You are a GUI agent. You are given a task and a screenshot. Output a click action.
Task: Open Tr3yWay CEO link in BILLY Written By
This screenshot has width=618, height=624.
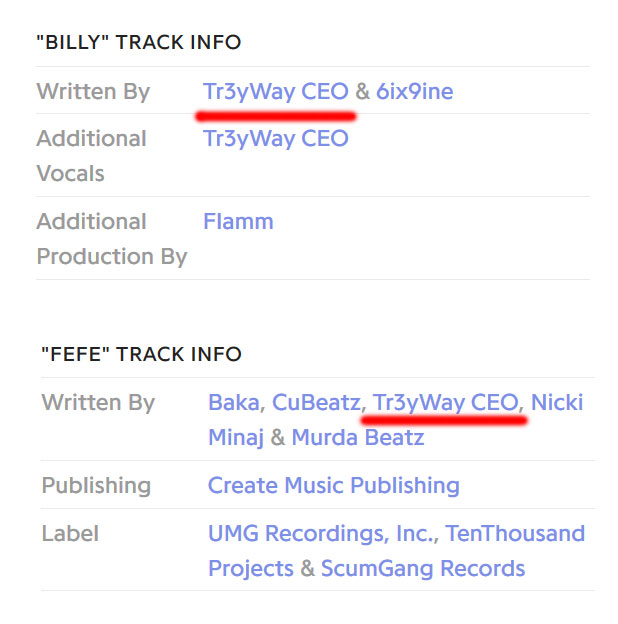pos(276,92)
